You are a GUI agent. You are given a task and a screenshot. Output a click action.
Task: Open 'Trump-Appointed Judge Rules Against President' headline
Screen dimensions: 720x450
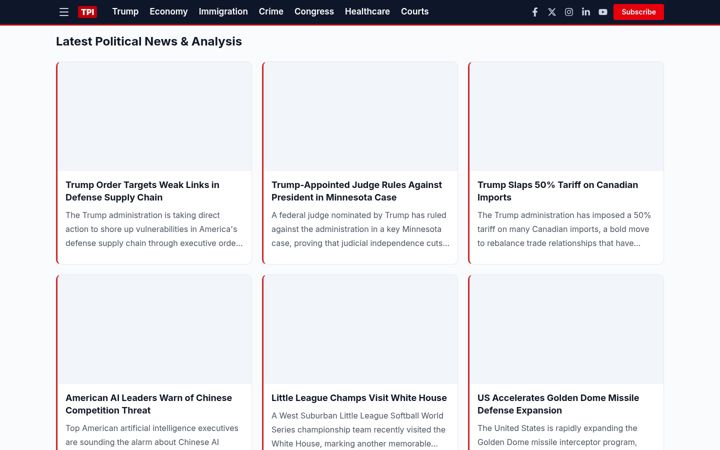[356, 191]
